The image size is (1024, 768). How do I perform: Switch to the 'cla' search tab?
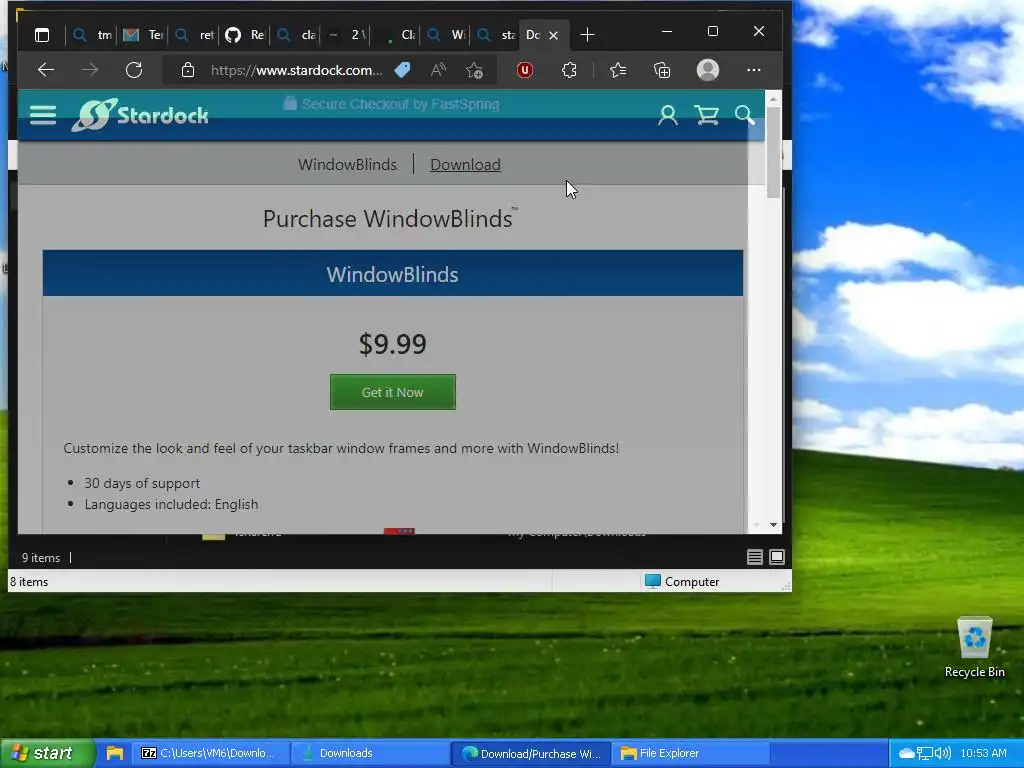click(x=296, y=35)
